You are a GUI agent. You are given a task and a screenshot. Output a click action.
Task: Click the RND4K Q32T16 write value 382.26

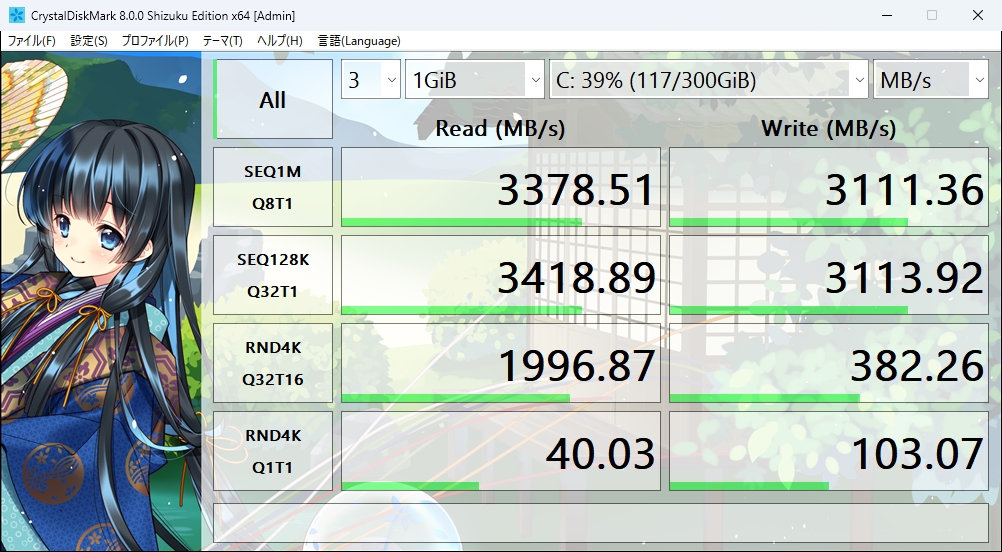[829, 363]
